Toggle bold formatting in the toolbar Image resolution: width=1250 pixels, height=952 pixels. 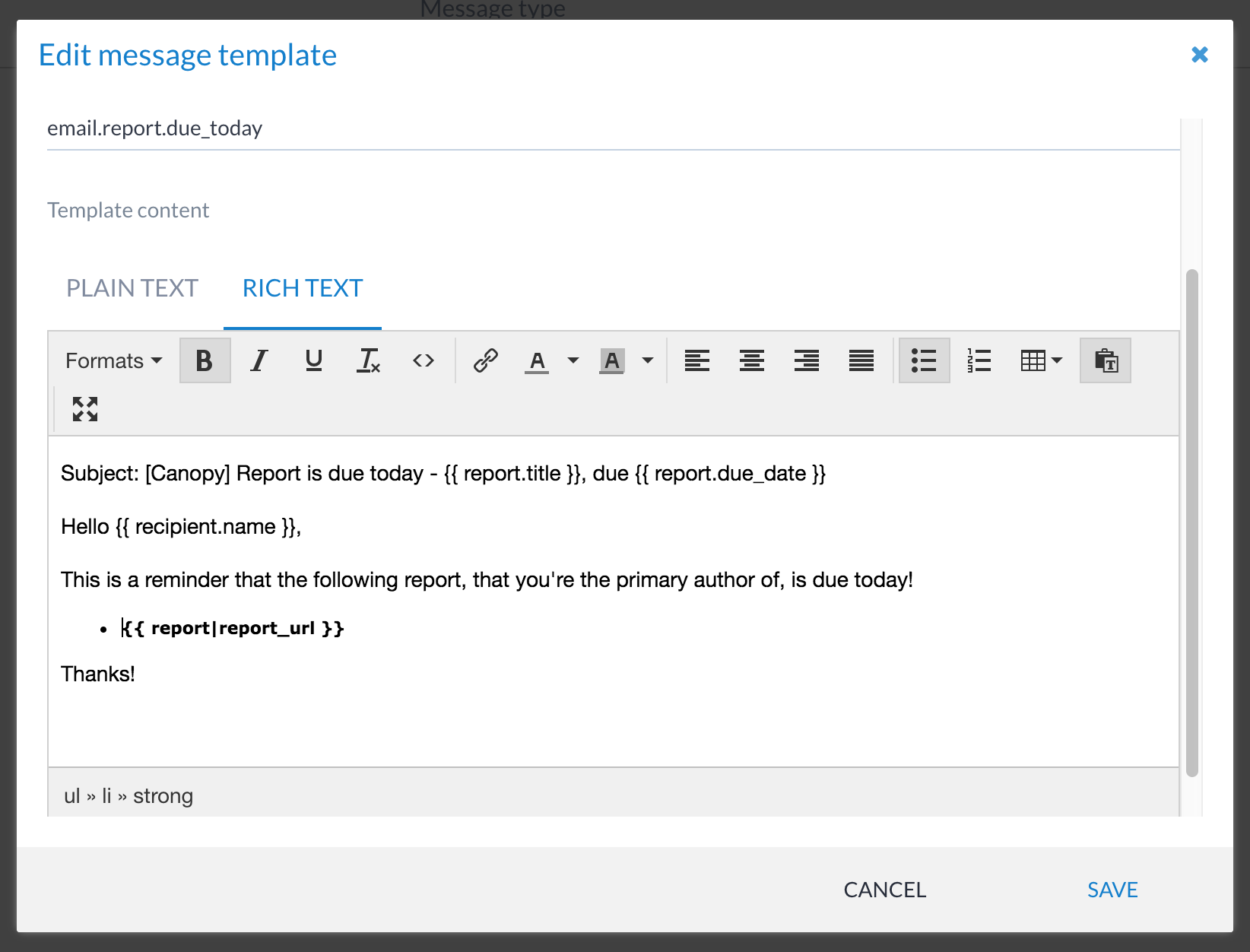[205, 360]
